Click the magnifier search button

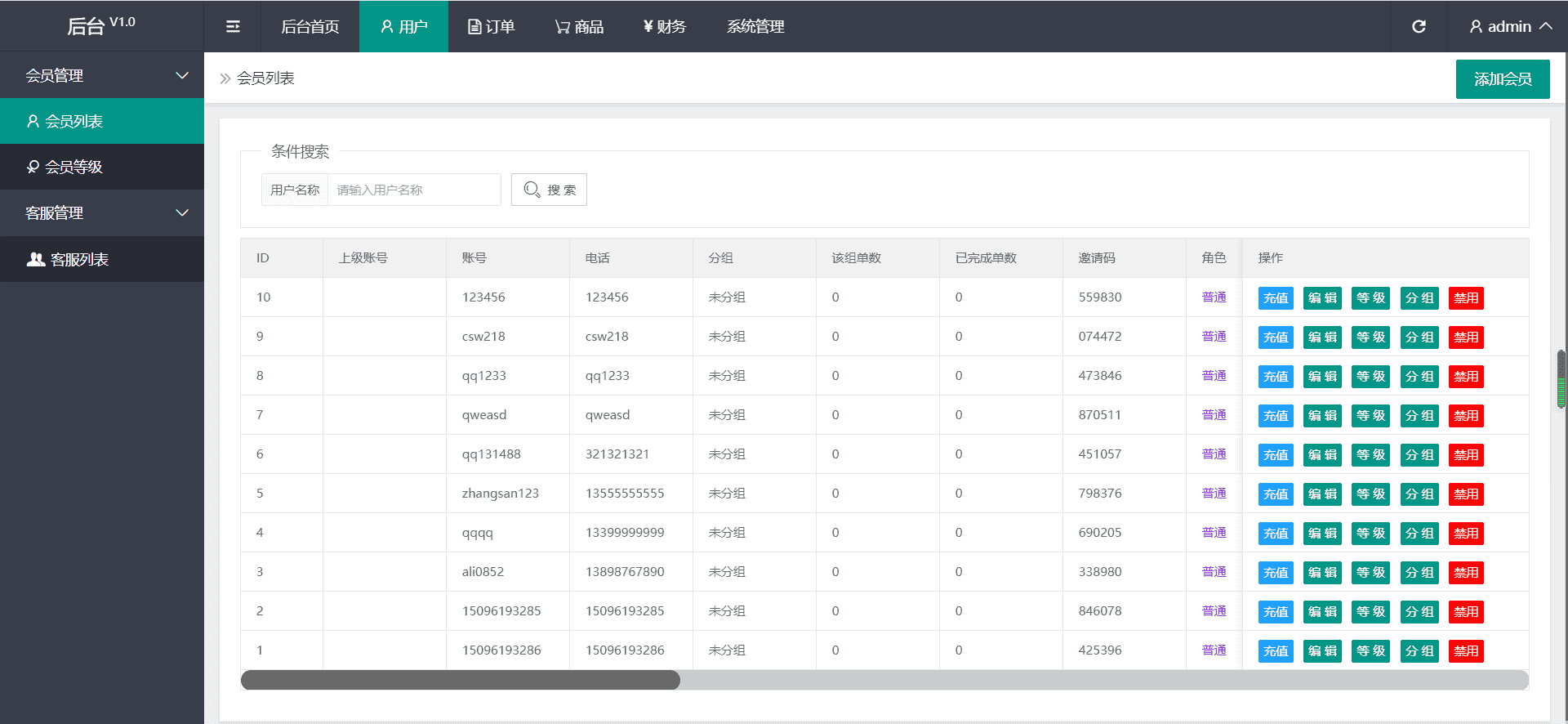[549, 190]
